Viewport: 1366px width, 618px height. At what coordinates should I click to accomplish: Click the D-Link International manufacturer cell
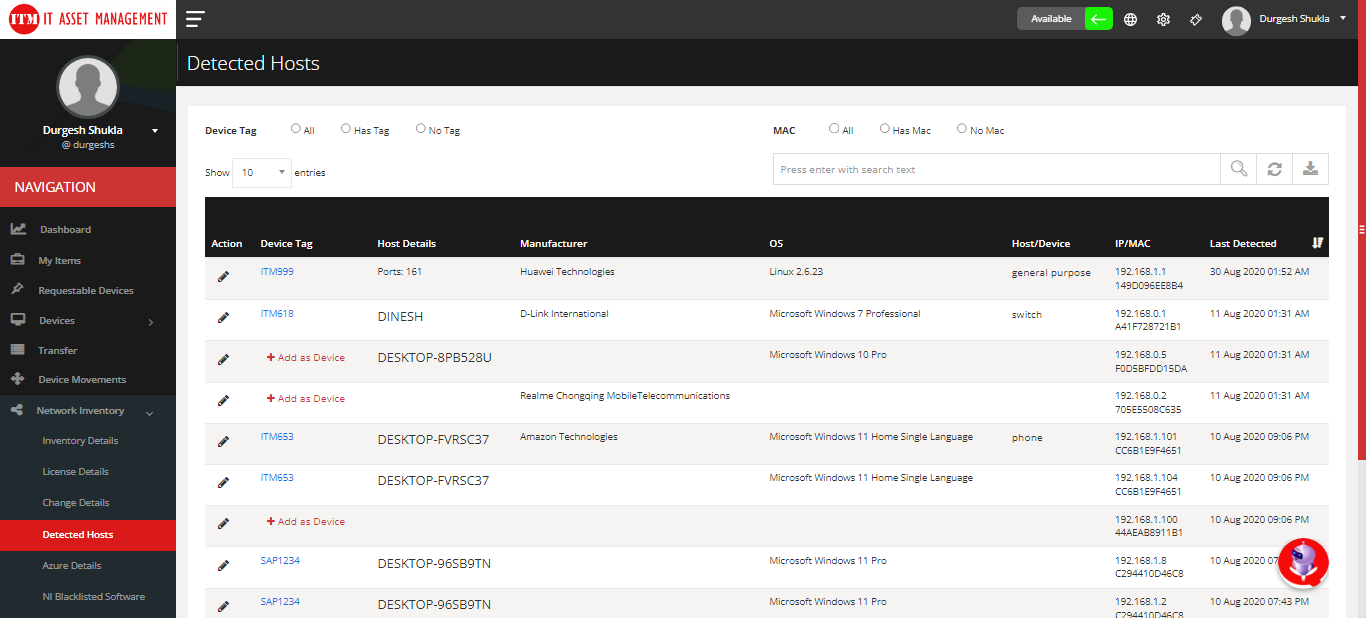pos(564,314)
